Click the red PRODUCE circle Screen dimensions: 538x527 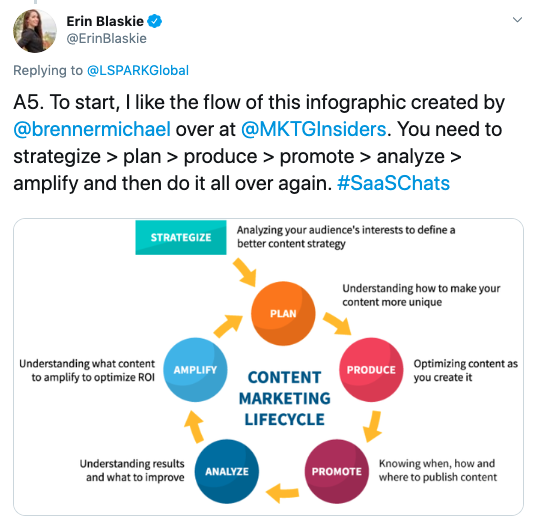371,370
